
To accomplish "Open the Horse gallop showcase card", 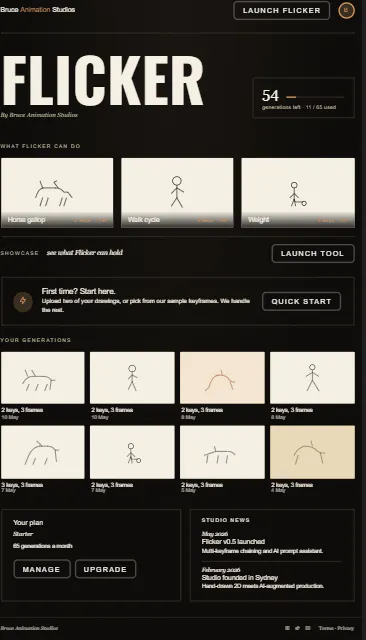I will click(x=57, y=193).
